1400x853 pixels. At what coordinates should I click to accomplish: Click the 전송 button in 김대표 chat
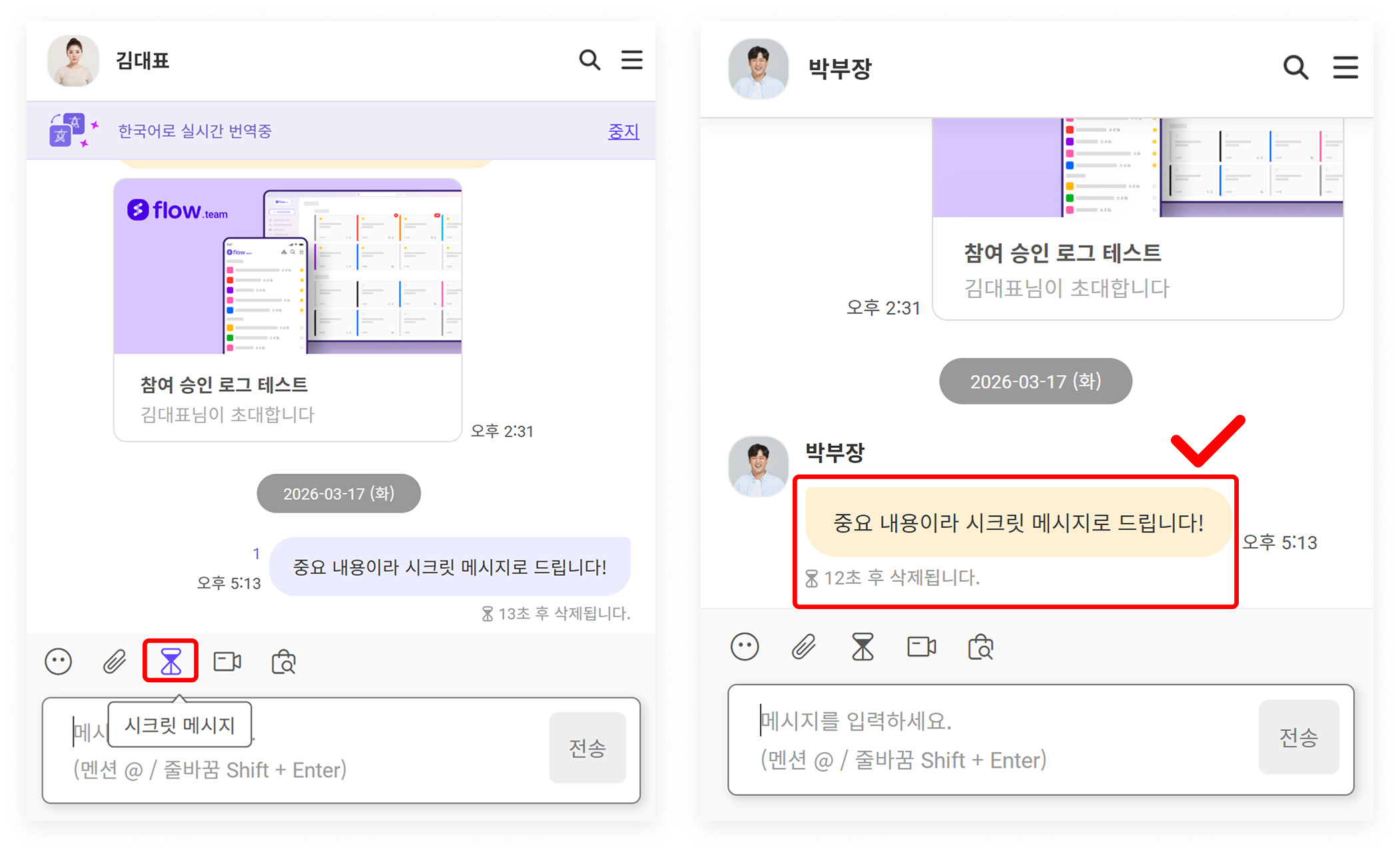[587, 748]
